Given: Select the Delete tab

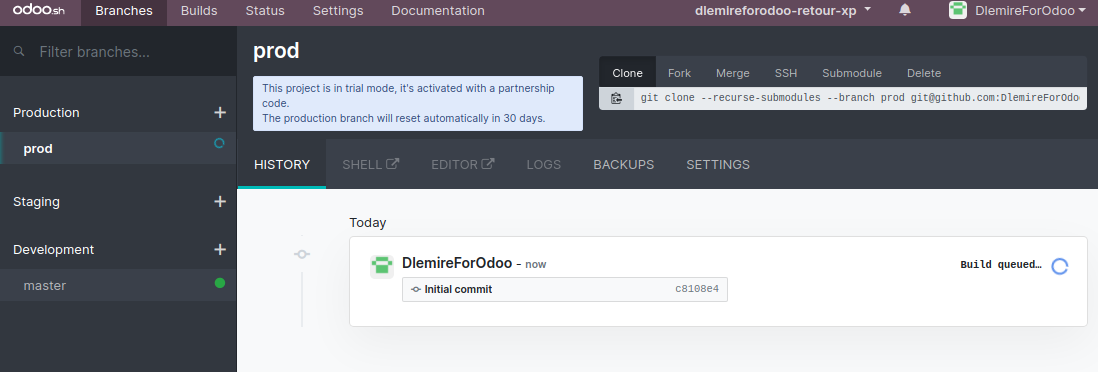Looking at the screenshot, I should pyautogui.click(x=924, y=73).
